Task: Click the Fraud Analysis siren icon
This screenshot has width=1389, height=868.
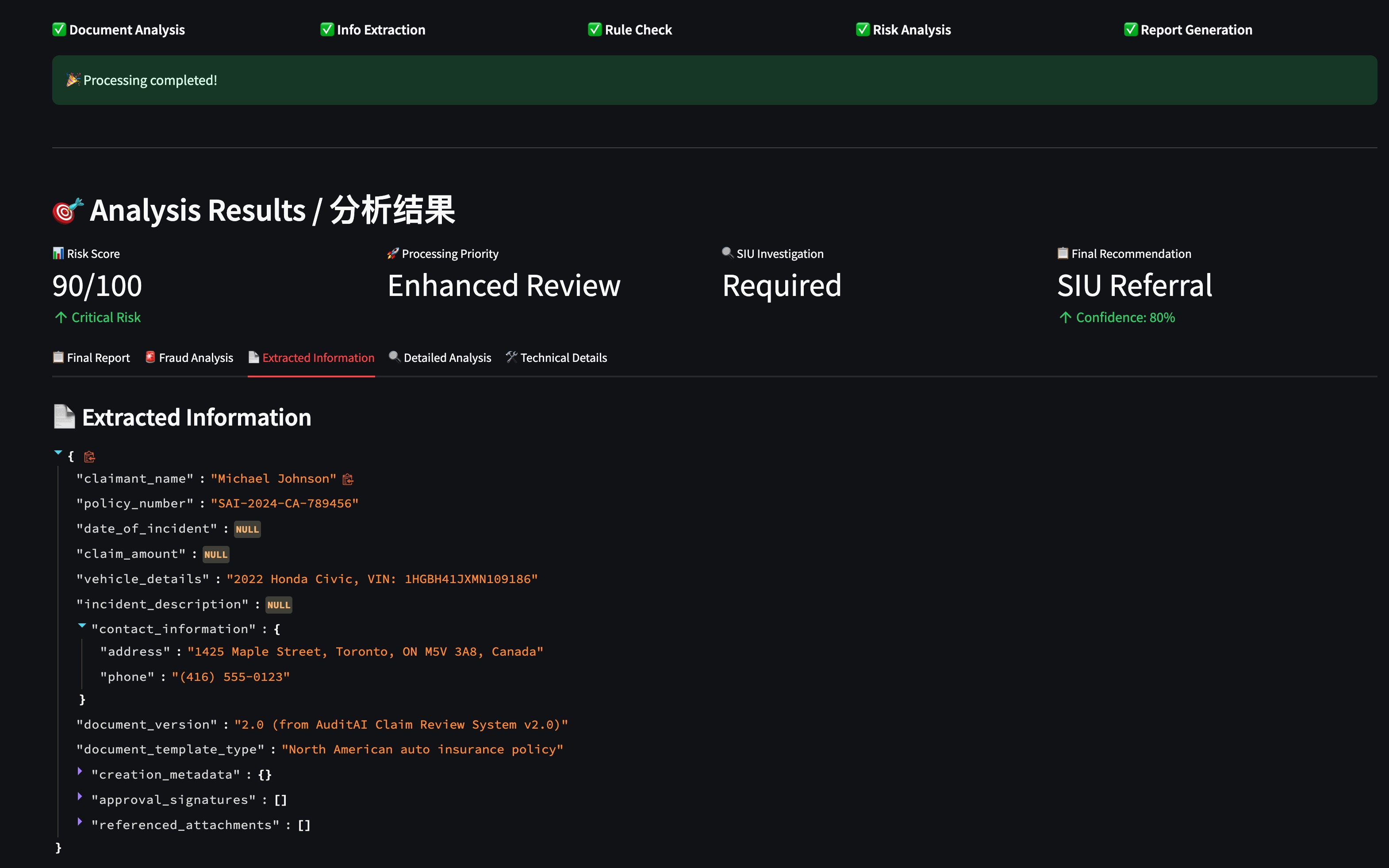Action: (x=150, y=357)
